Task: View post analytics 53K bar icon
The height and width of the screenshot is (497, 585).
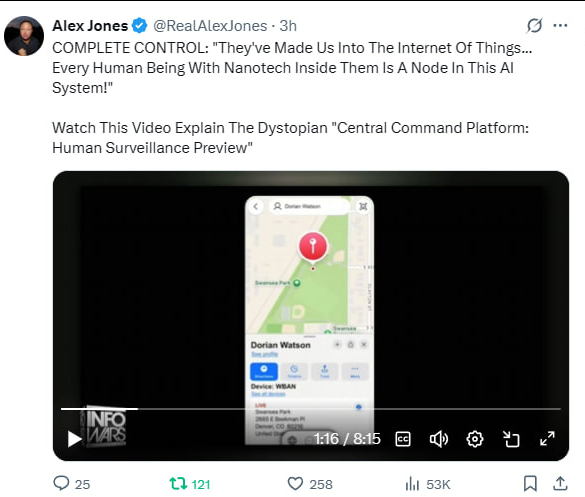Action: [412, 484]
